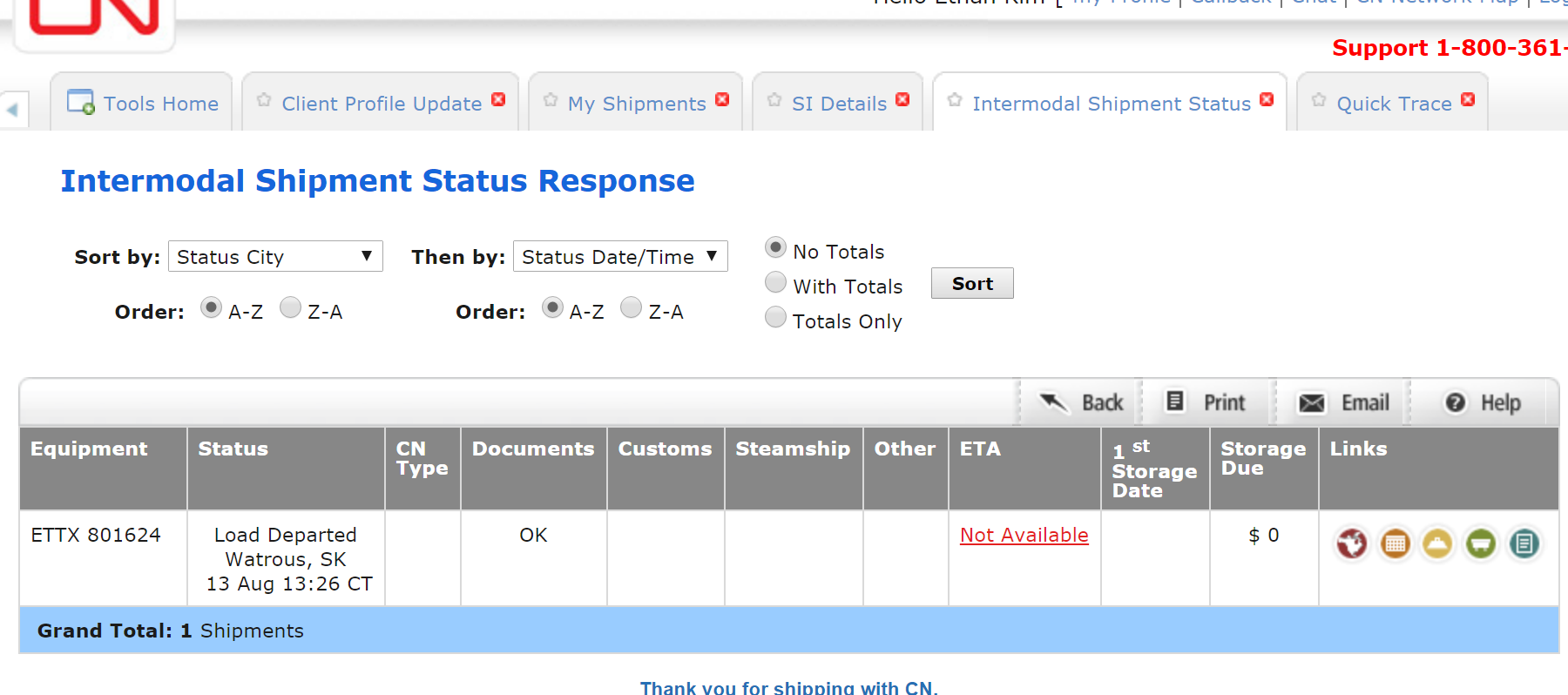This screenshot has height=695, width=1568.
Task: Open the orange calendar link icon
Action: pos(1396,543)
